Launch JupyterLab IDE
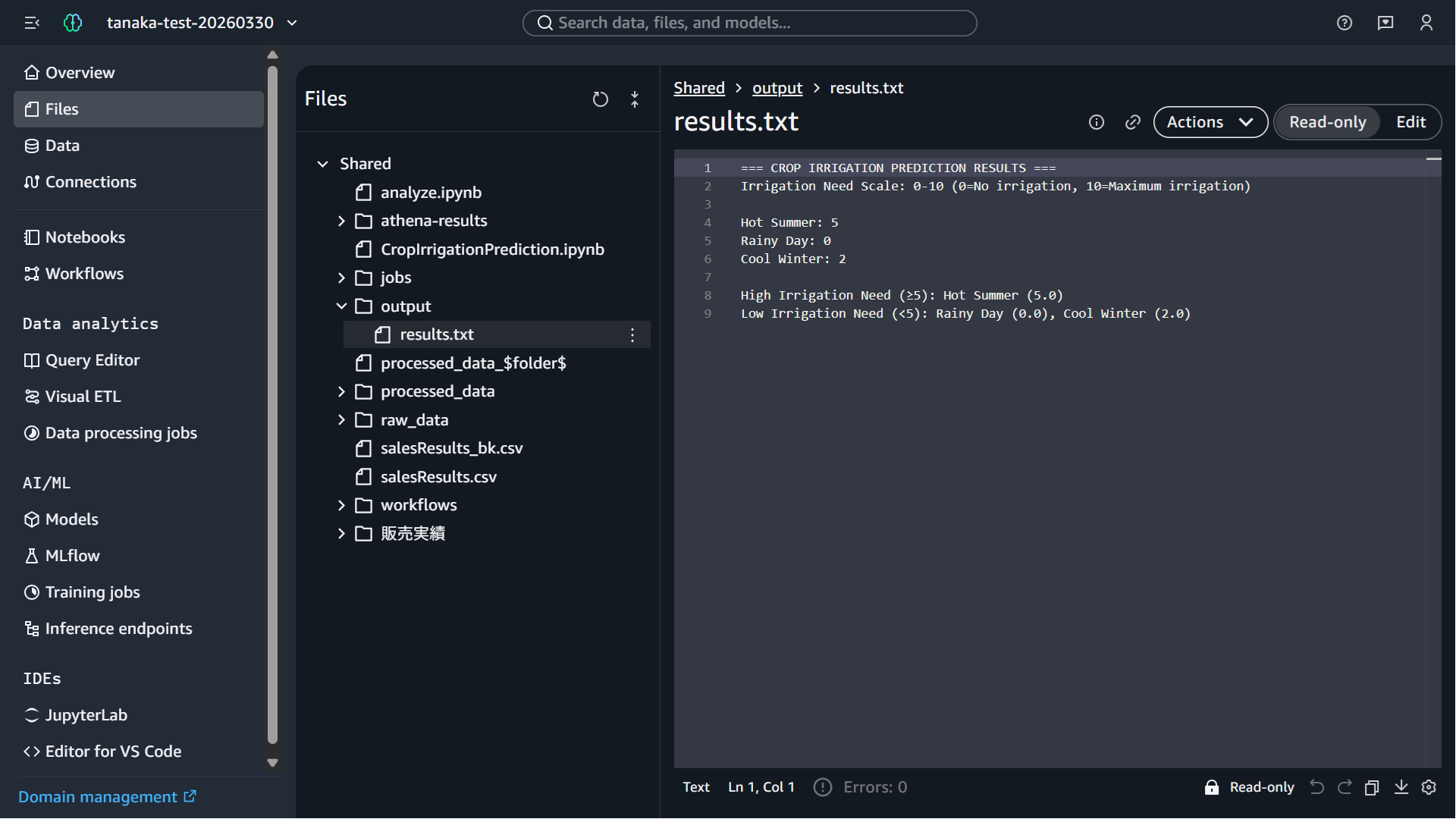This screenshot has height=819, width=1456. tap(139, 715)
